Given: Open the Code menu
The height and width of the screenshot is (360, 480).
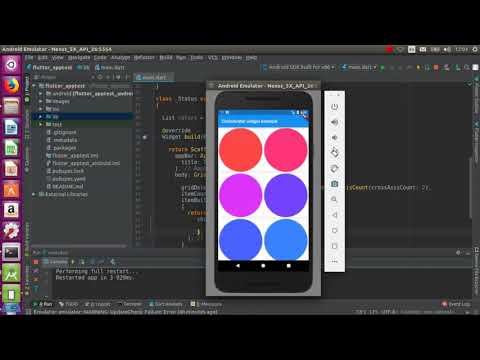Looking at the screenshot, I should (100, 58).
